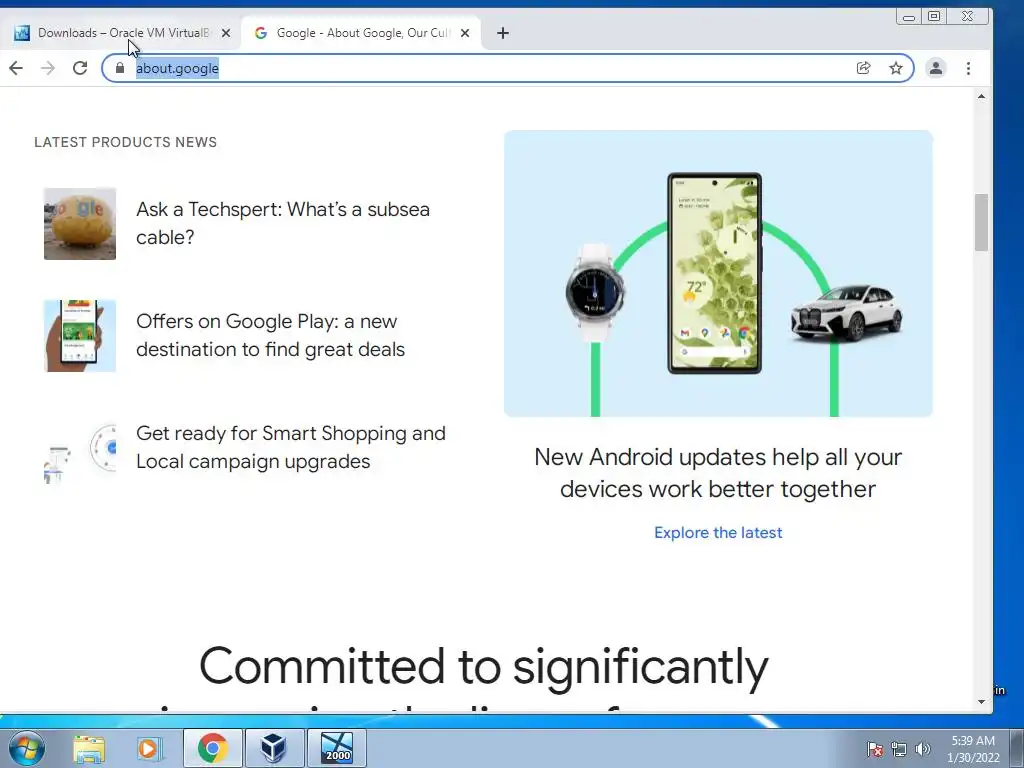Click the lock icon in the address bar
This screenshot has width=1024, height=768.
pyautogui.click(x=120, y=68)
